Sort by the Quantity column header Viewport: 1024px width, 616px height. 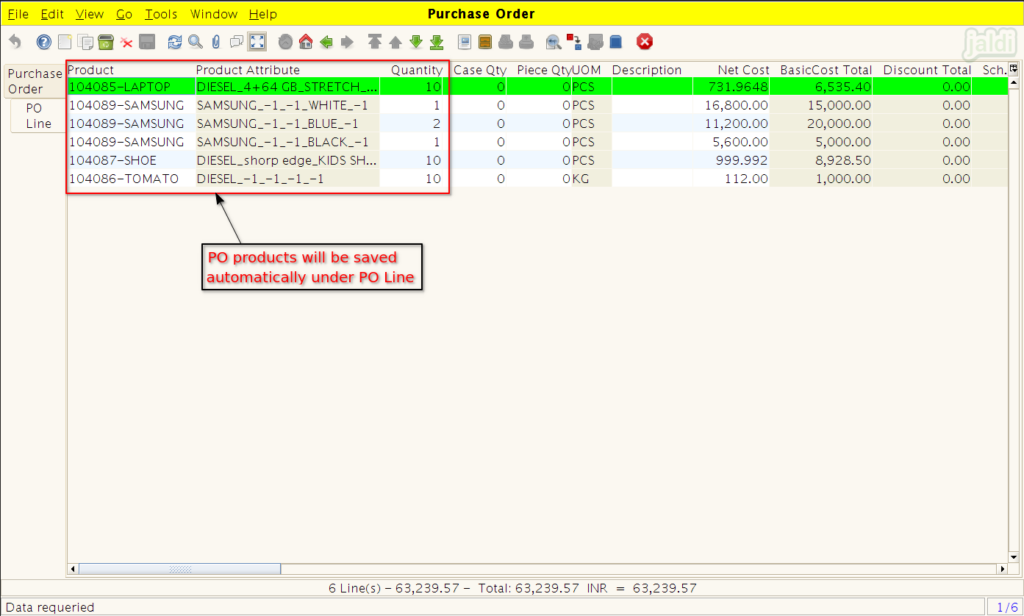click(x=411, y=70)
